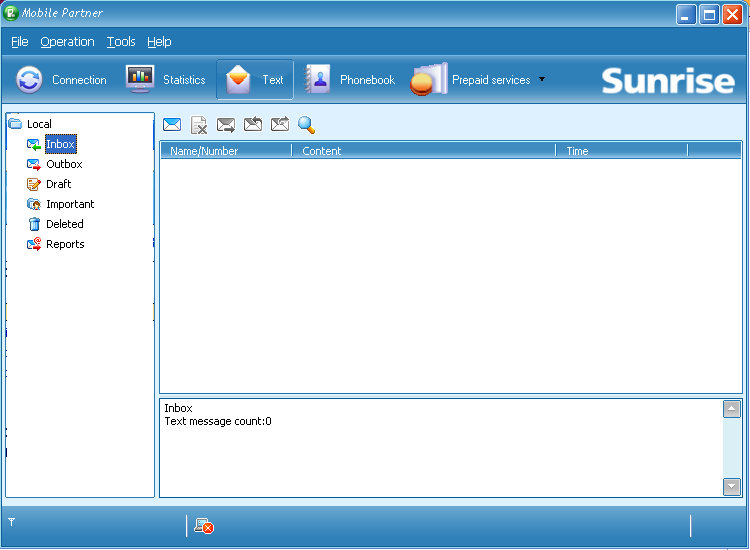Click the Statistics monitor chart icon

tap(140, 79)
